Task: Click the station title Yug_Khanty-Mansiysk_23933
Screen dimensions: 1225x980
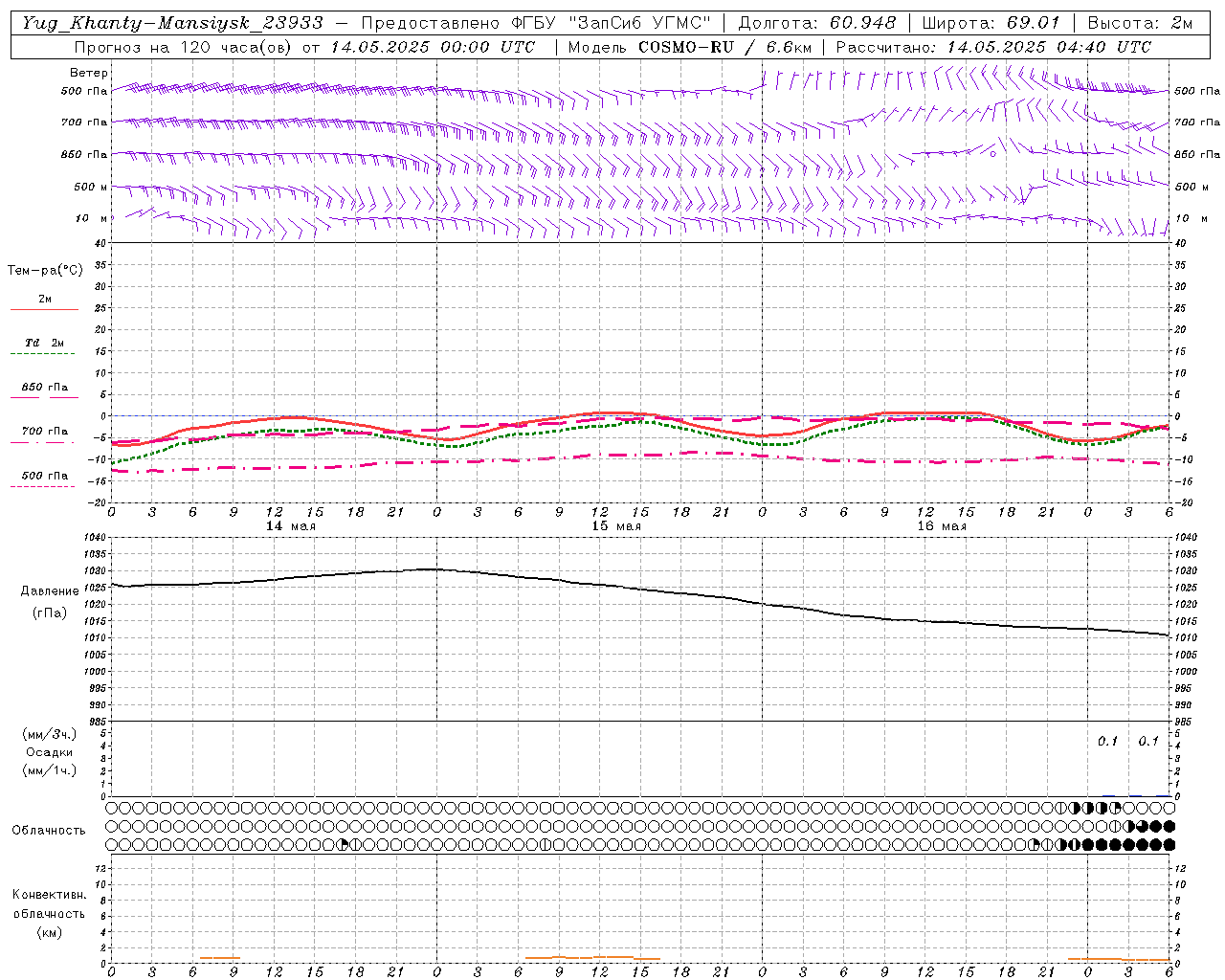Action: coord(173,23)
